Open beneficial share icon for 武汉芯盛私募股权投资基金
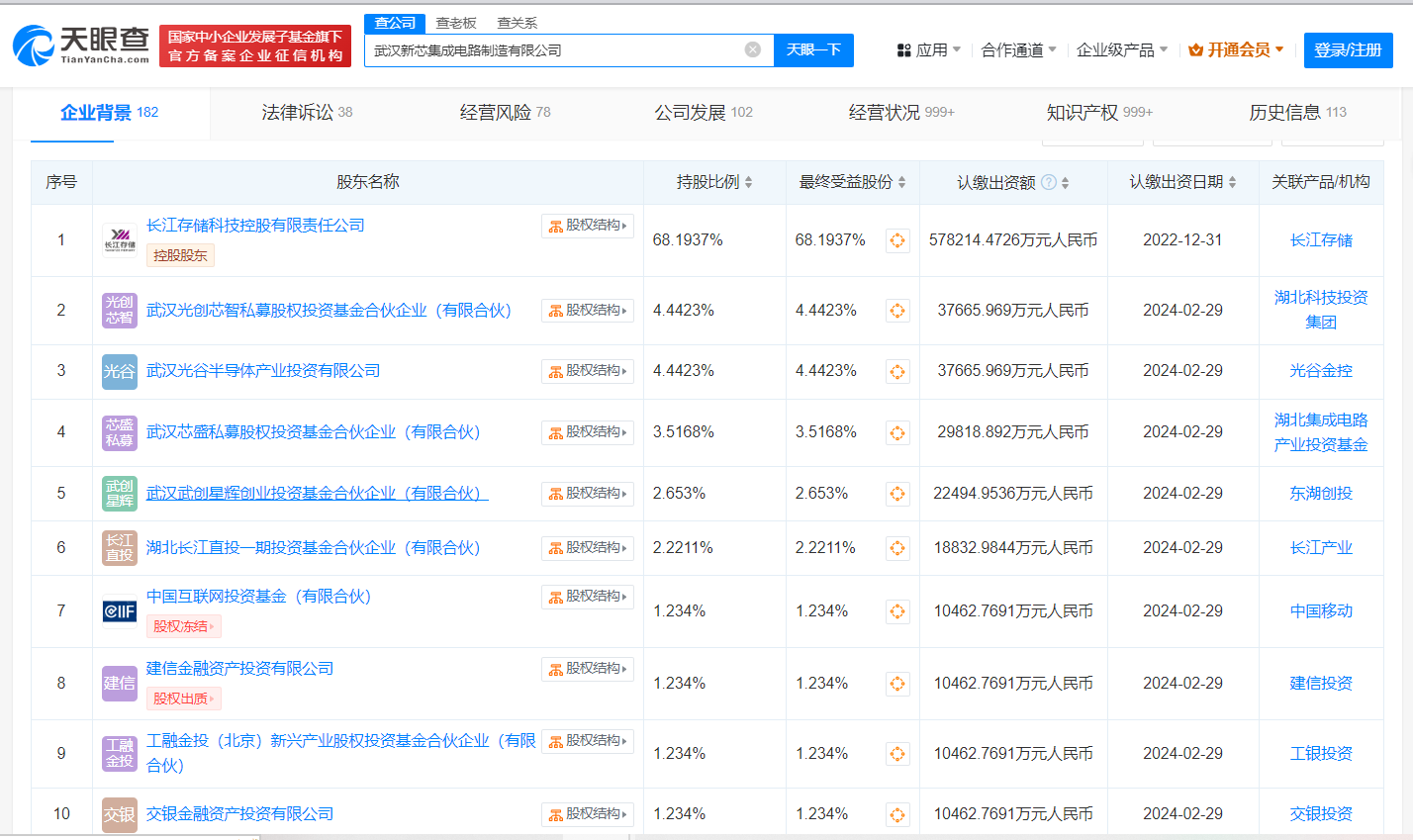Image resolution: width=1413 pixels, height=840 pixels. [897, 433]
